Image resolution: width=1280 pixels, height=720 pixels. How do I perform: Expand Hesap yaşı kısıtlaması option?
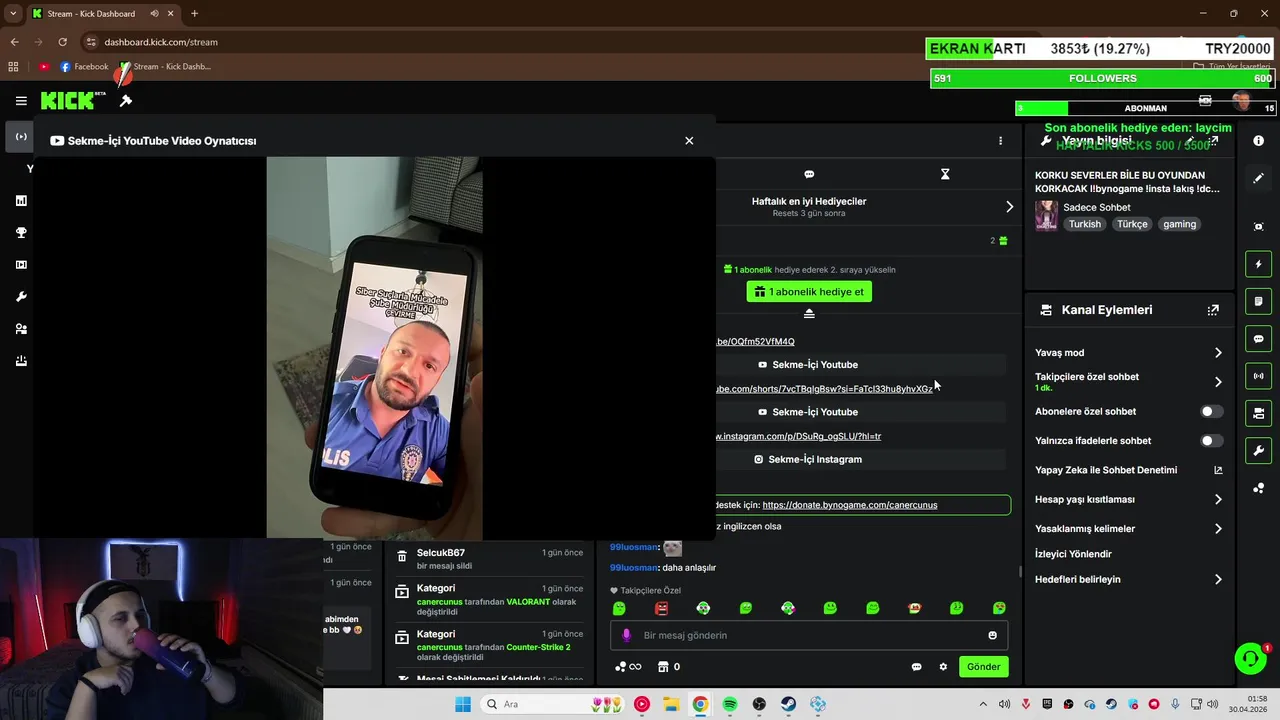point(1218,499)
